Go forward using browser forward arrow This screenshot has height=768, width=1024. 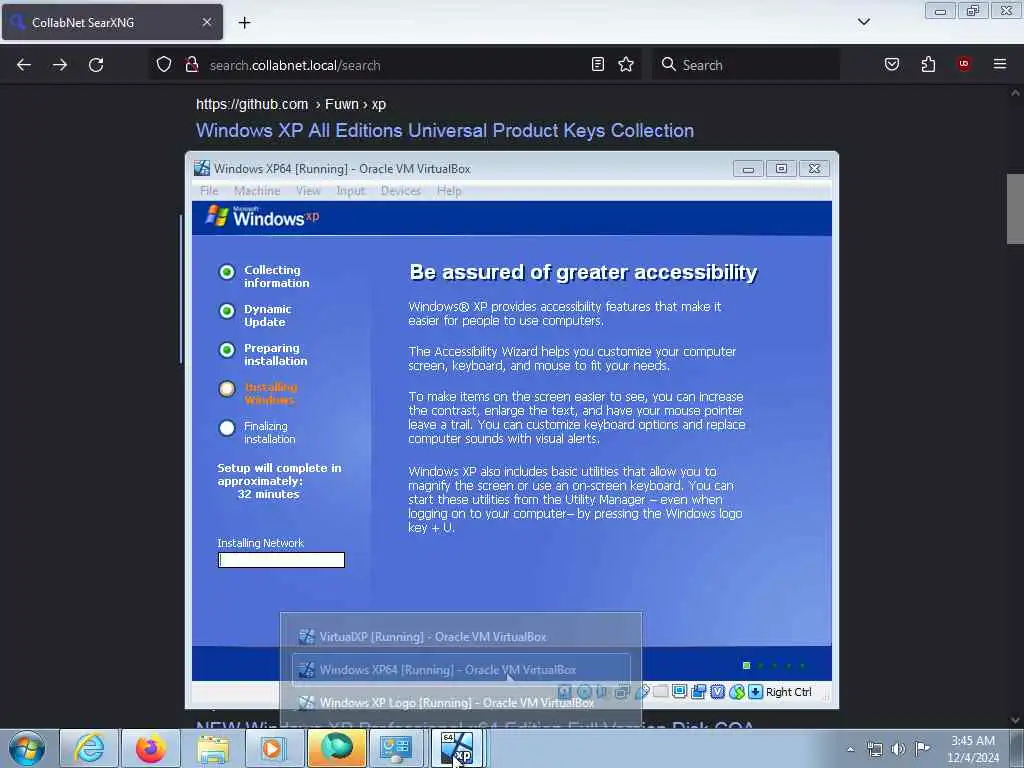[59, 65]
